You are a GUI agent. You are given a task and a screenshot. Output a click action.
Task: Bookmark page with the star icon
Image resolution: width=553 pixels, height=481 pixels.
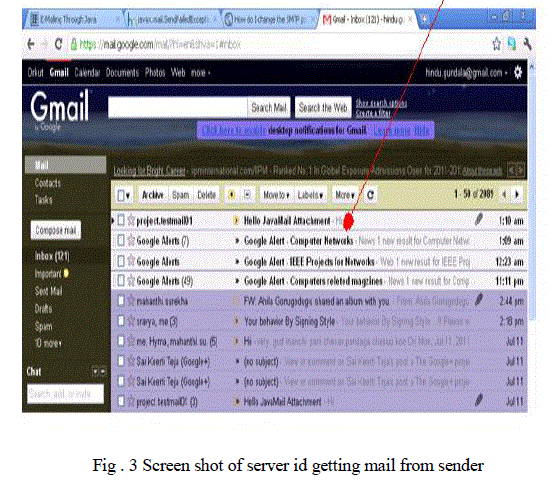click(x=497, y=44)
